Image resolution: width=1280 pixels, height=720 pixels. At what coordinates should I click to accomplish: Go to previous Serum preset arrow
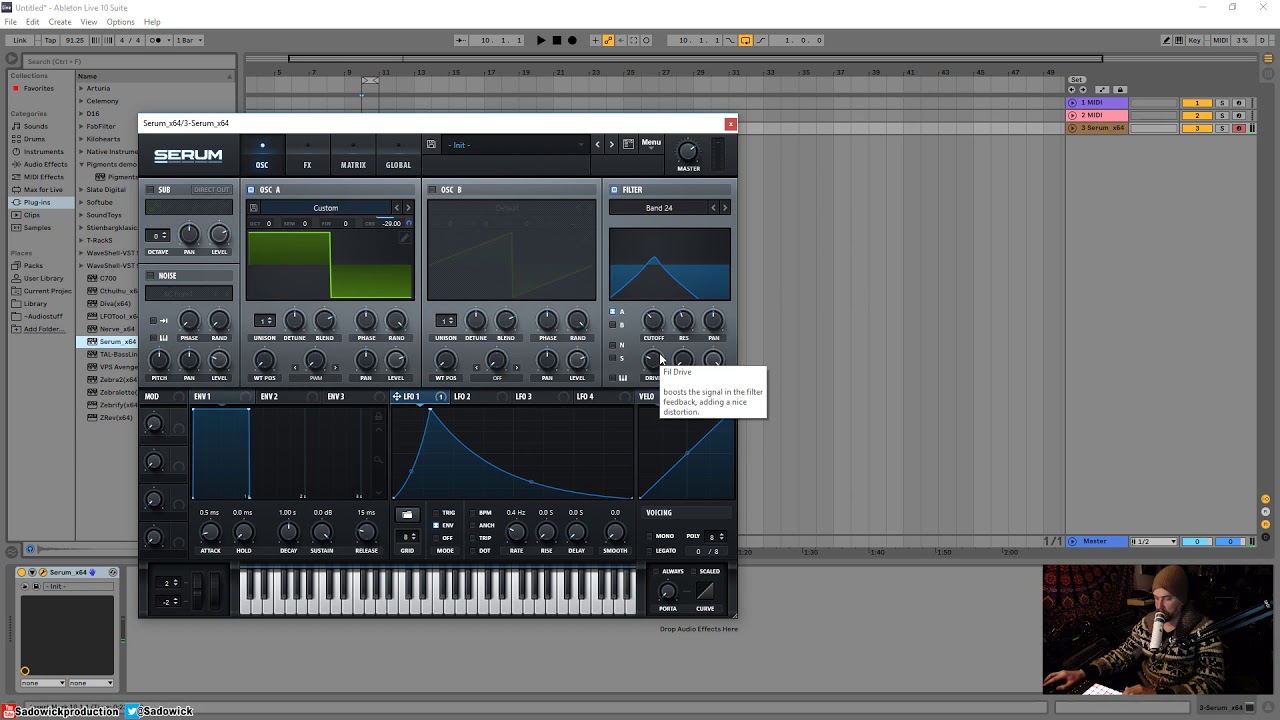tap(598, 144)
